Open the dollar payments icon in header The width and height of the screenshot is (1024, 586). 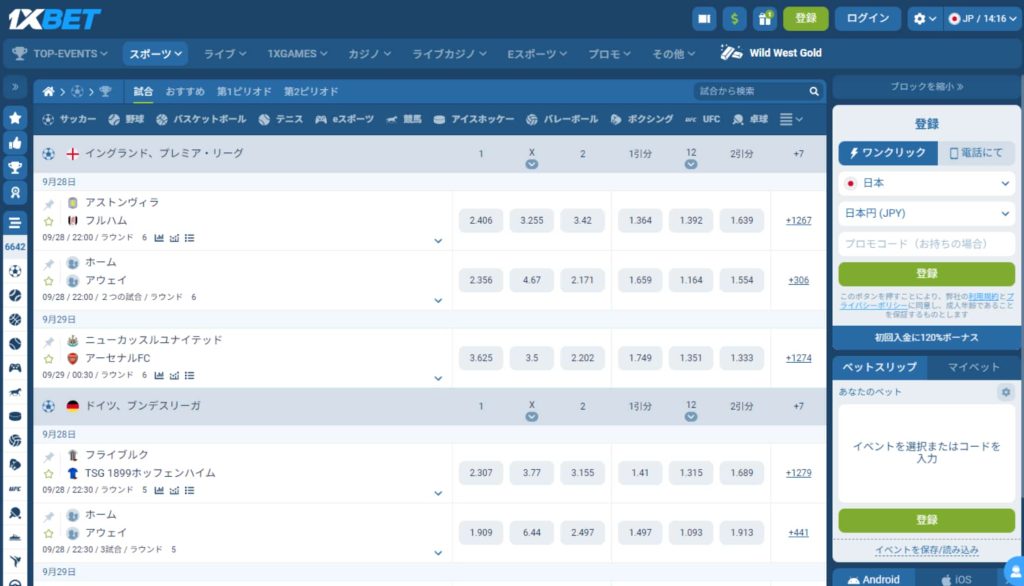735,18
